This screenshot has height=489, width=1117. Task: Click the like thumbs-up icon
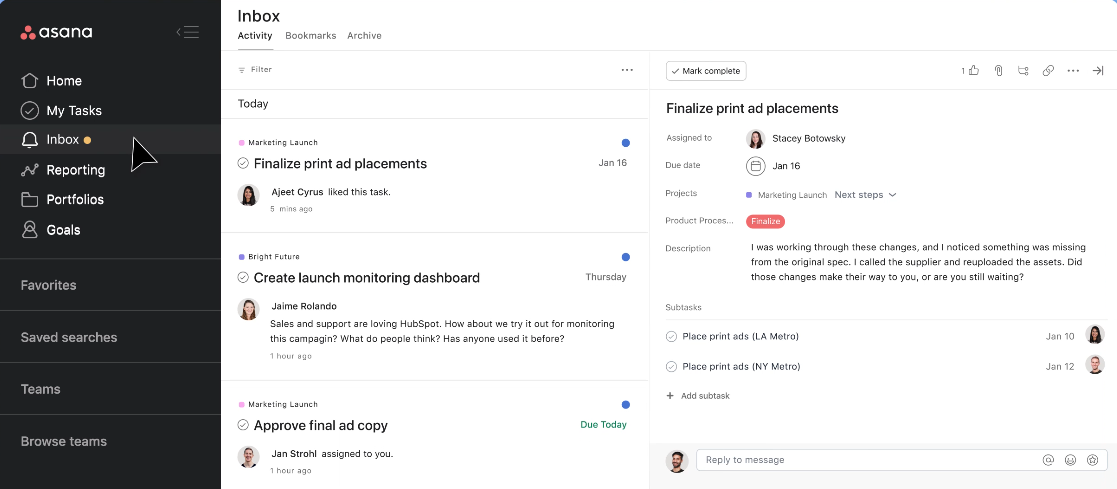pyautogui.click(x=973, y=71)
